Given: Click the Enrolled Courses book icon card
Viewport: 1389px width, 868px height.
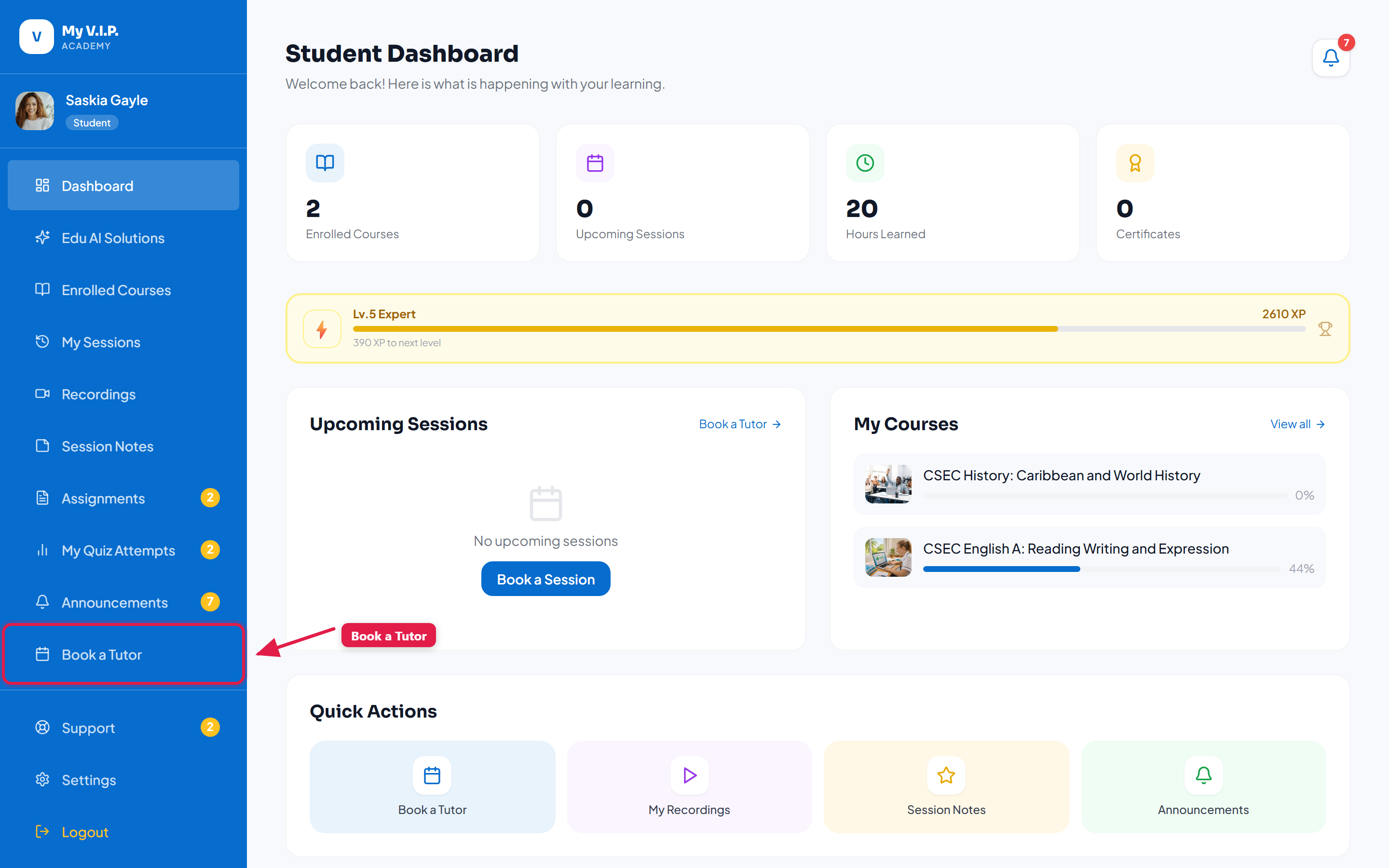Looking at the screenshot, I should tap(325, 163).
